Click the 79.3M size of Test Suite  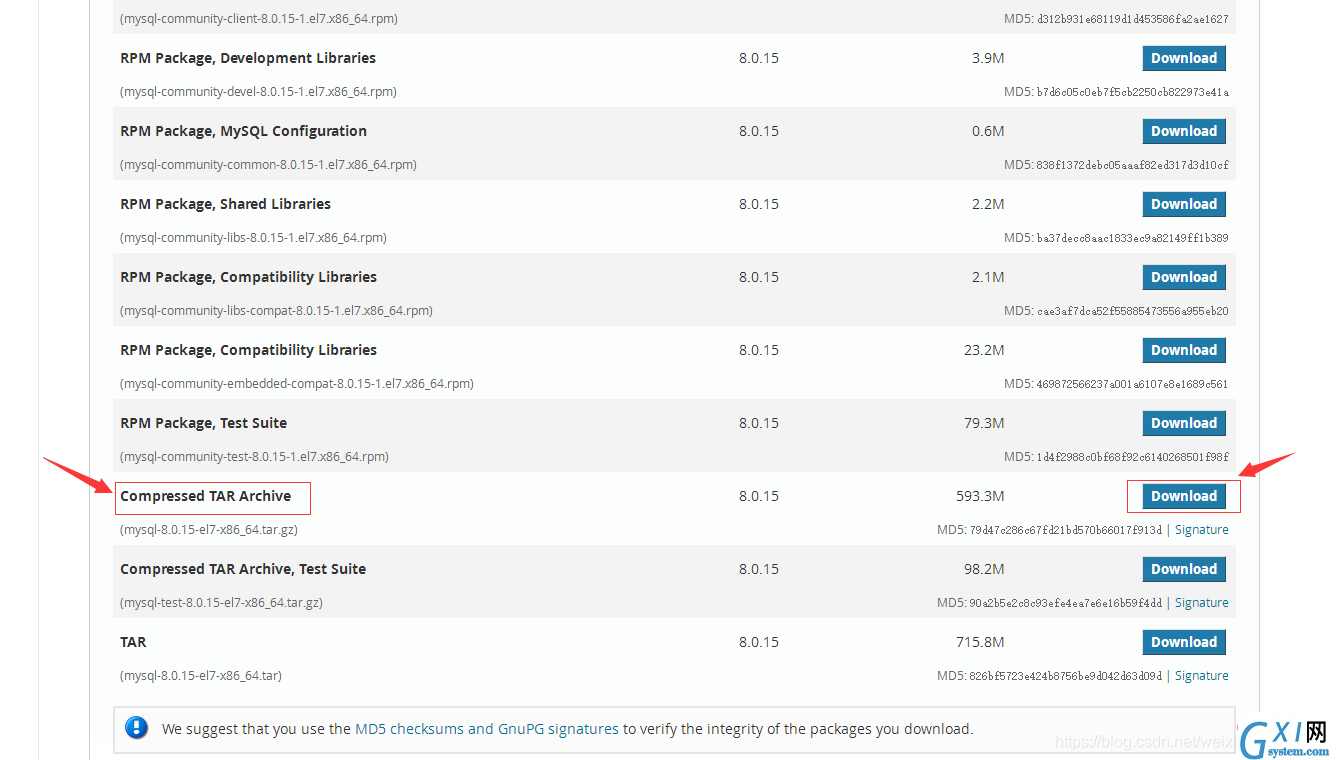984,423
